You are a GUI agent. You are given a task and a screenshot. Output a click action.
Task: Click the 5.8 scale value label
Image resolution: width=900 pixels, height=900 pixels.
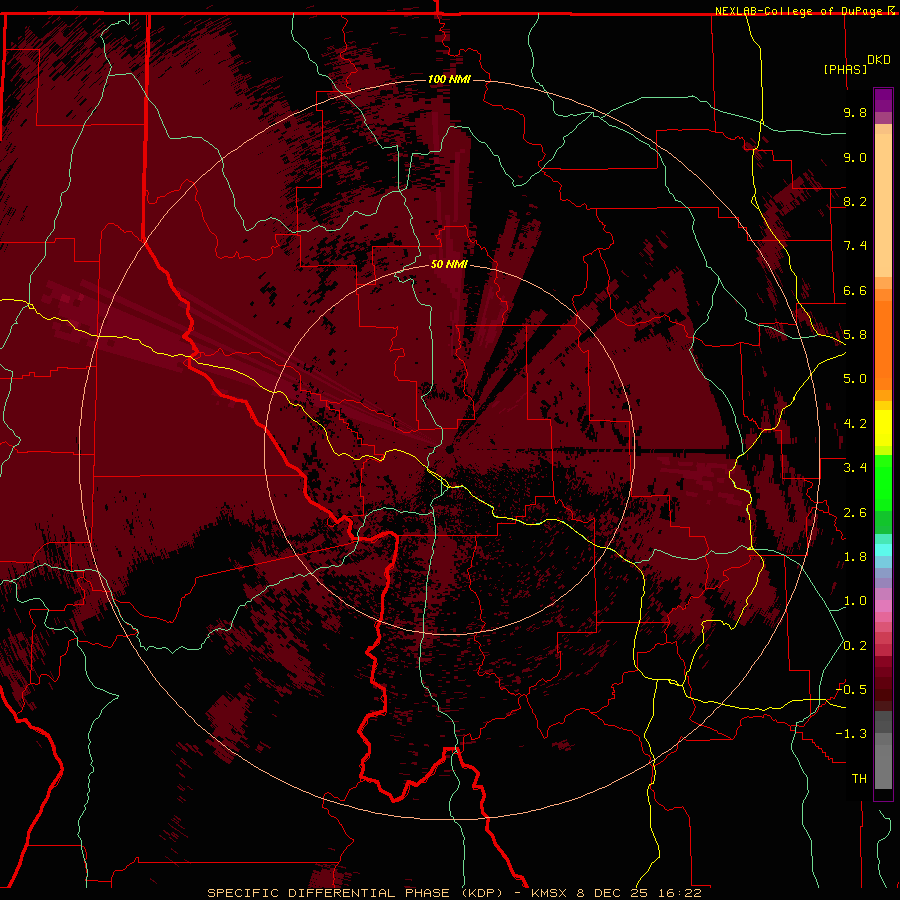(x=855, y=335)
